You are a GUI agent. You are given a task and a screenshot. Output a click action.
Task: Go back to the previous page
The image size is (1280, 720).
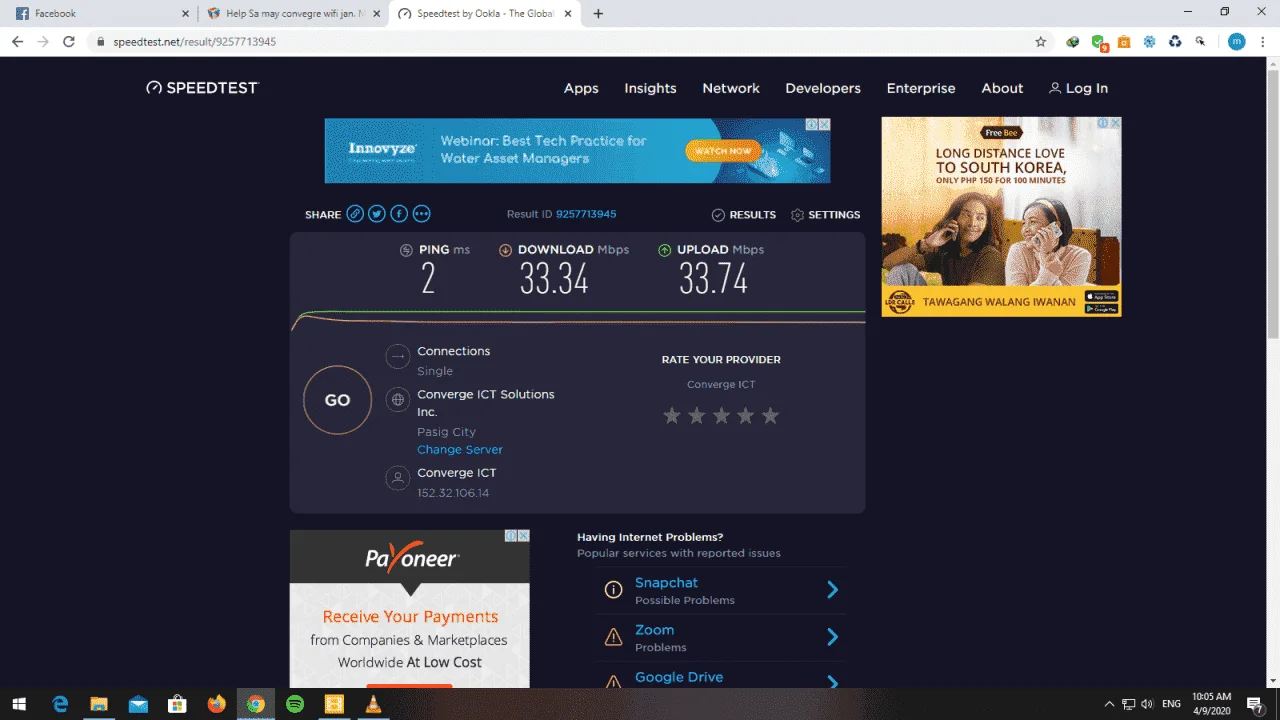[17, 42]
